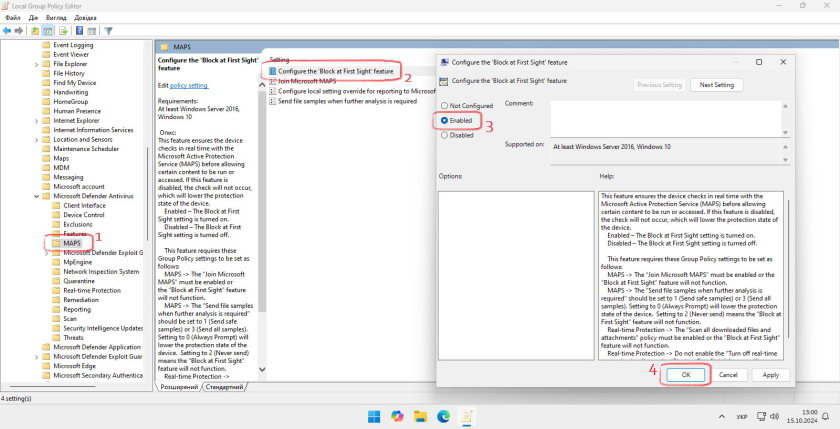Image resolution: width=840 pixels, height=429 pixels.
Task: Open the Довідка menu
Action: 85,18
